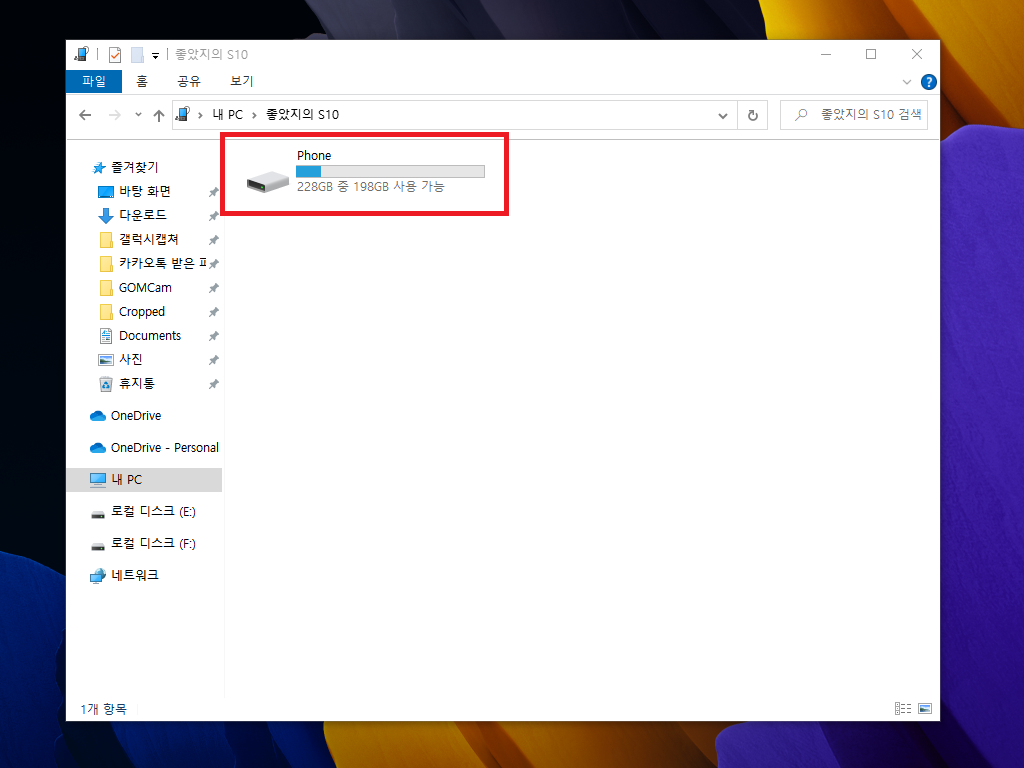
Task: Switch to the 홈 ribbon tab
Action: click(x=142, y=81)
